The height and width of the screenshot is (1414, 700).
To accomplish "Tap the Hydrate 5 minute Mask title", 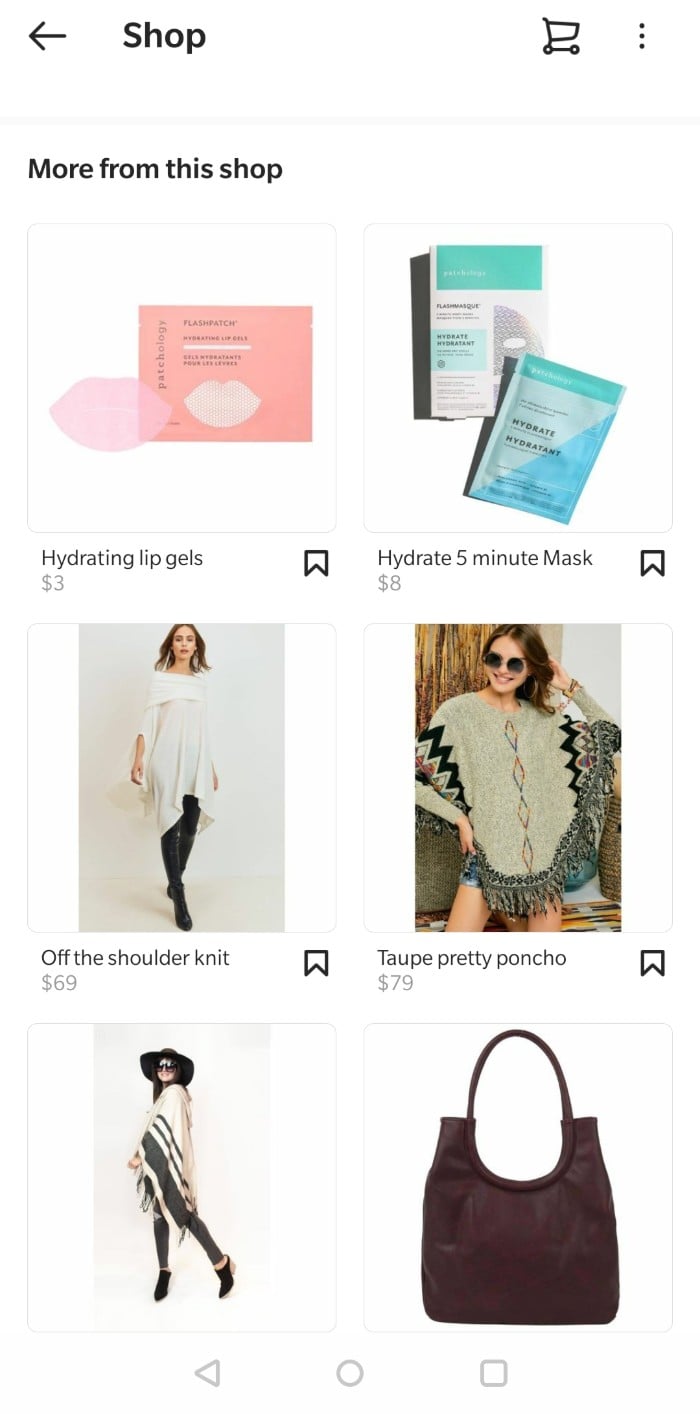I will 485,558.
